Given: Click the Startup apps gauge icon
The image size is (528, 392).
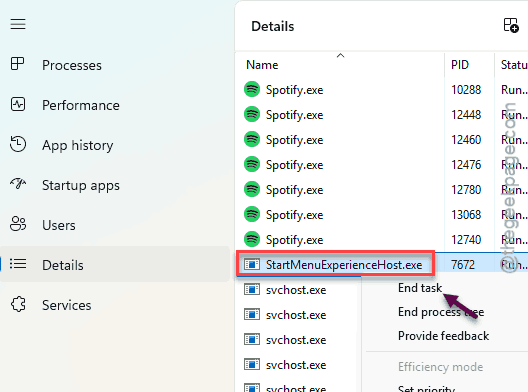Looking at the screenshot, I should point(18,184).
